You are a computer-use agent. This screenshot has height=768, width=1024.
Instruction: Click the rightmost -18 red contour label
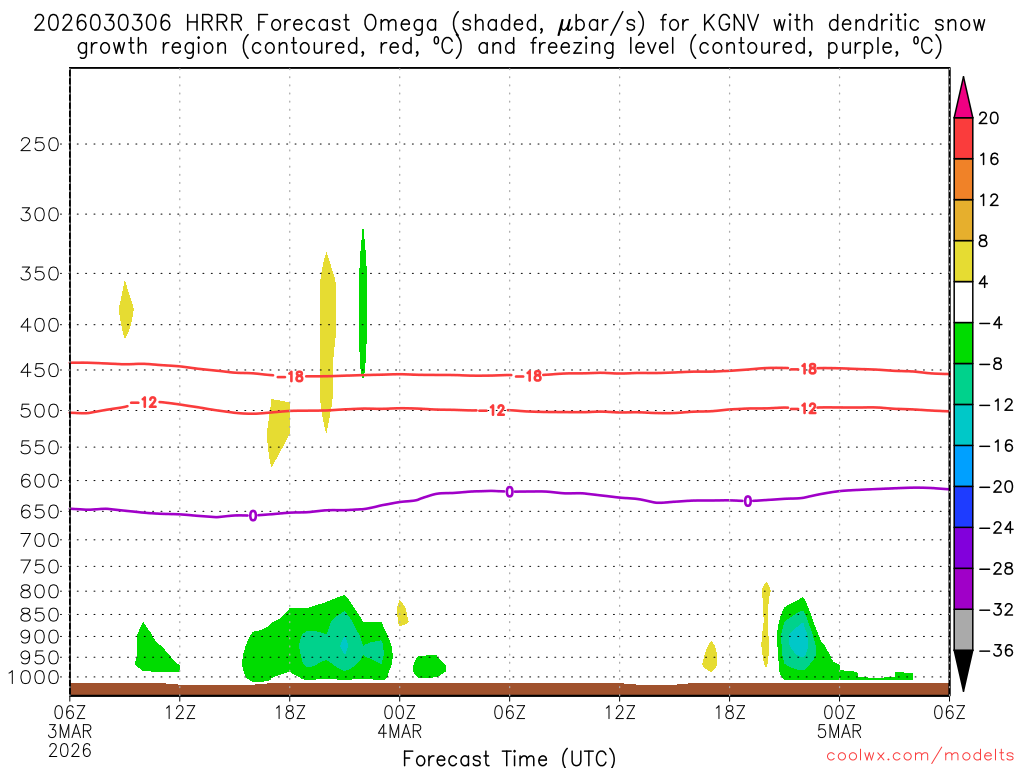click(804, 369)
